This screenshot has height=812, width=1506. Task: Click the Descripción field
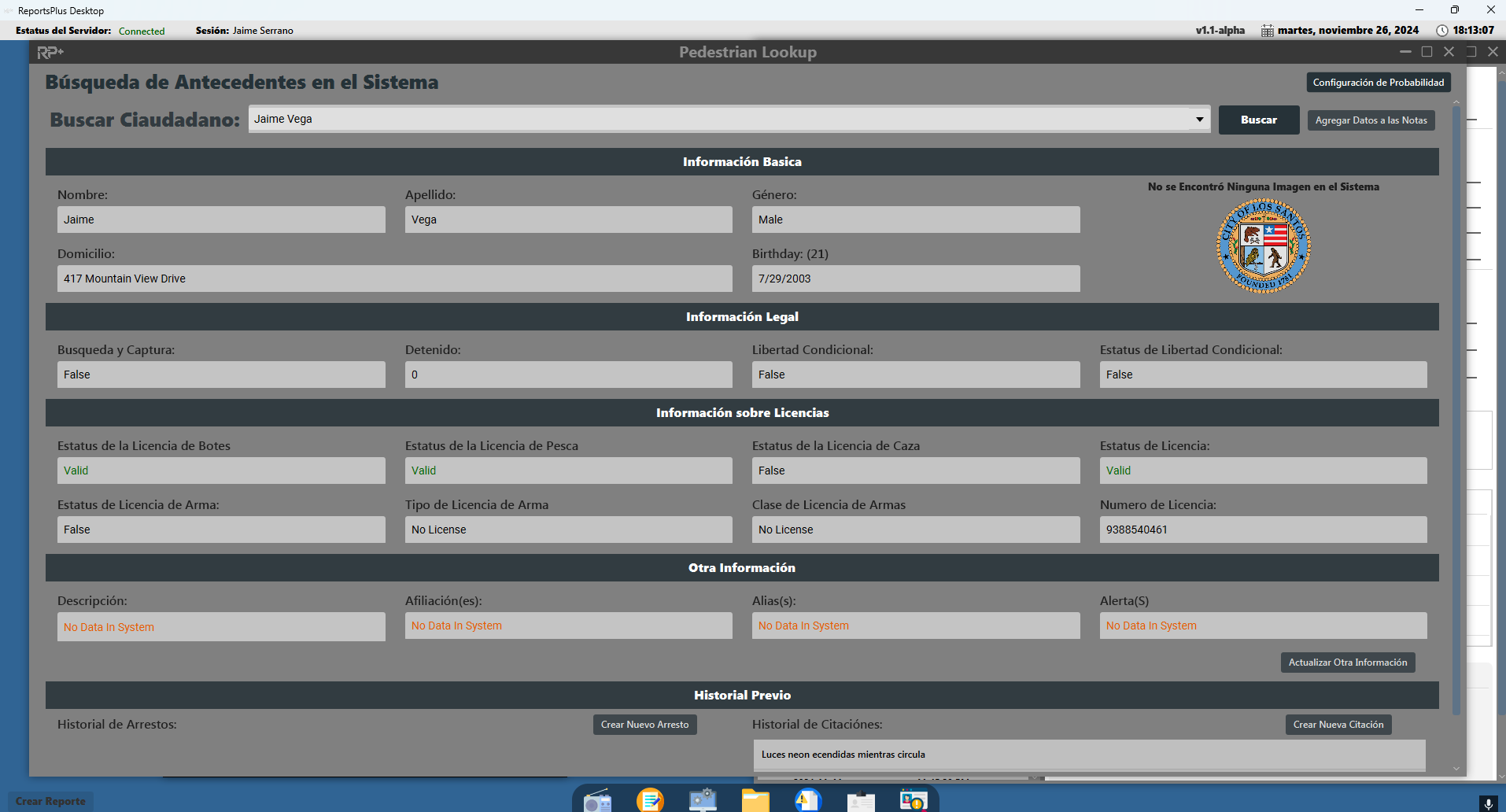tap(221, 627)
